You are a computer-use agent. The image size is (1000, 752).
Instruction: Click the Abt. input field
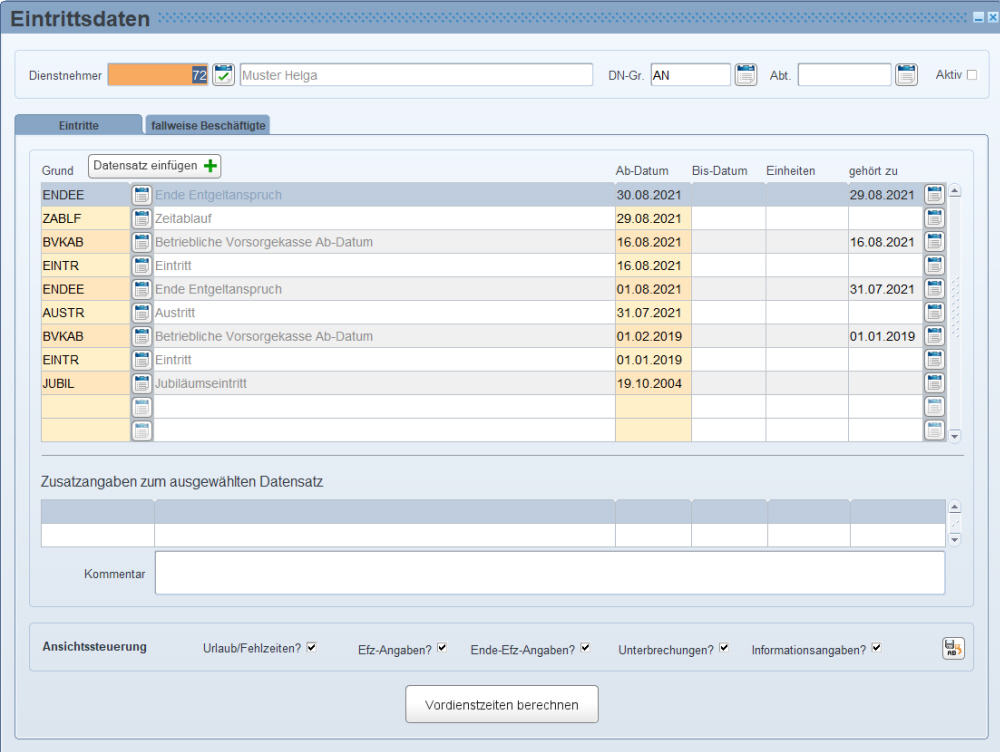[x=844, y=75]
